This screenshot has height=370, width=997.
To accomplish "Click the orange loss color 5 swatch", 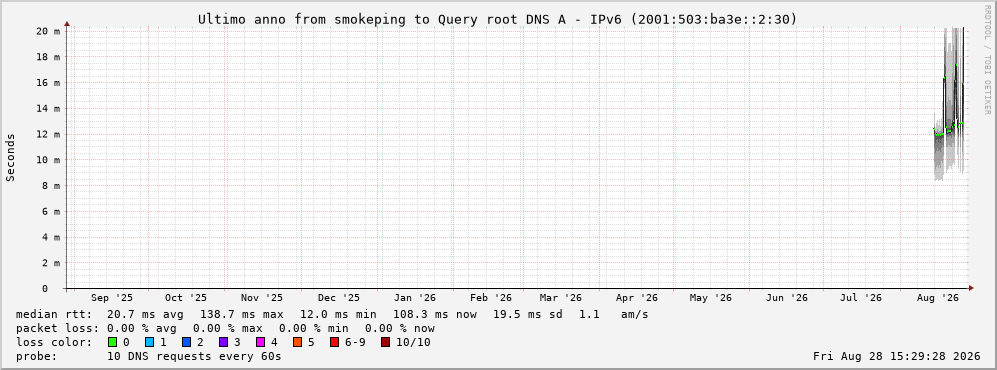I will point(297,343).
